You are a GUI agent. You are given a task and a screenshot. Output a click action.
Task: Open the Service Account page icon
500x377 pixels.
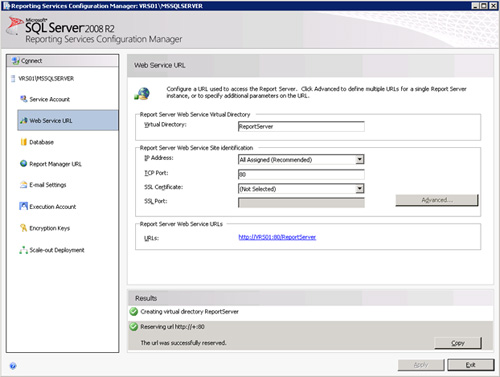point(23,99)
